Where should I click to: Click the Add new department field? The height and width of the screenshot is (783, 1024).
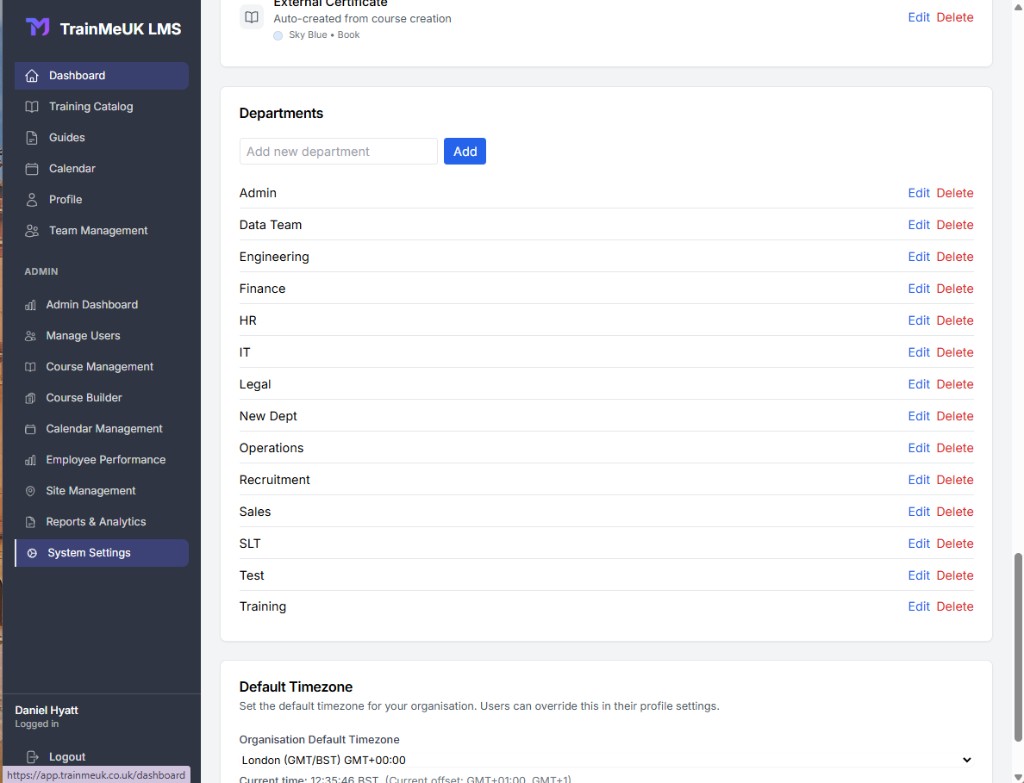click(338, 152)
